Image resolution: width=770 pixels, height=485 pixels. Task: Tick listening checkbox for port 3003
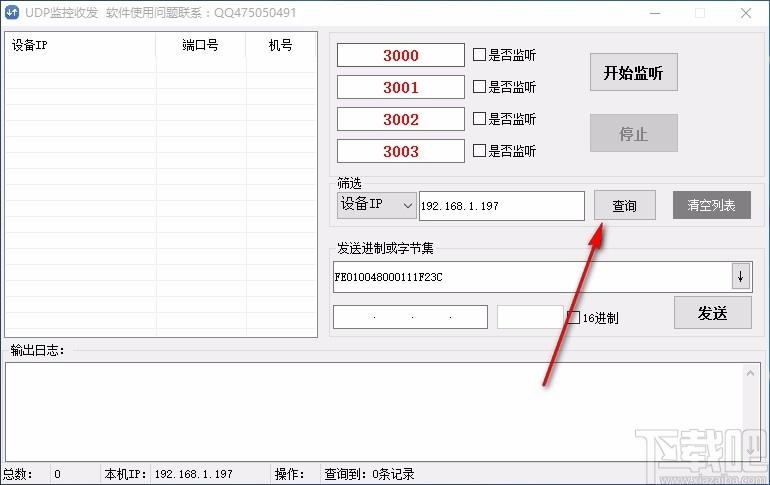[x=480, y=152]
